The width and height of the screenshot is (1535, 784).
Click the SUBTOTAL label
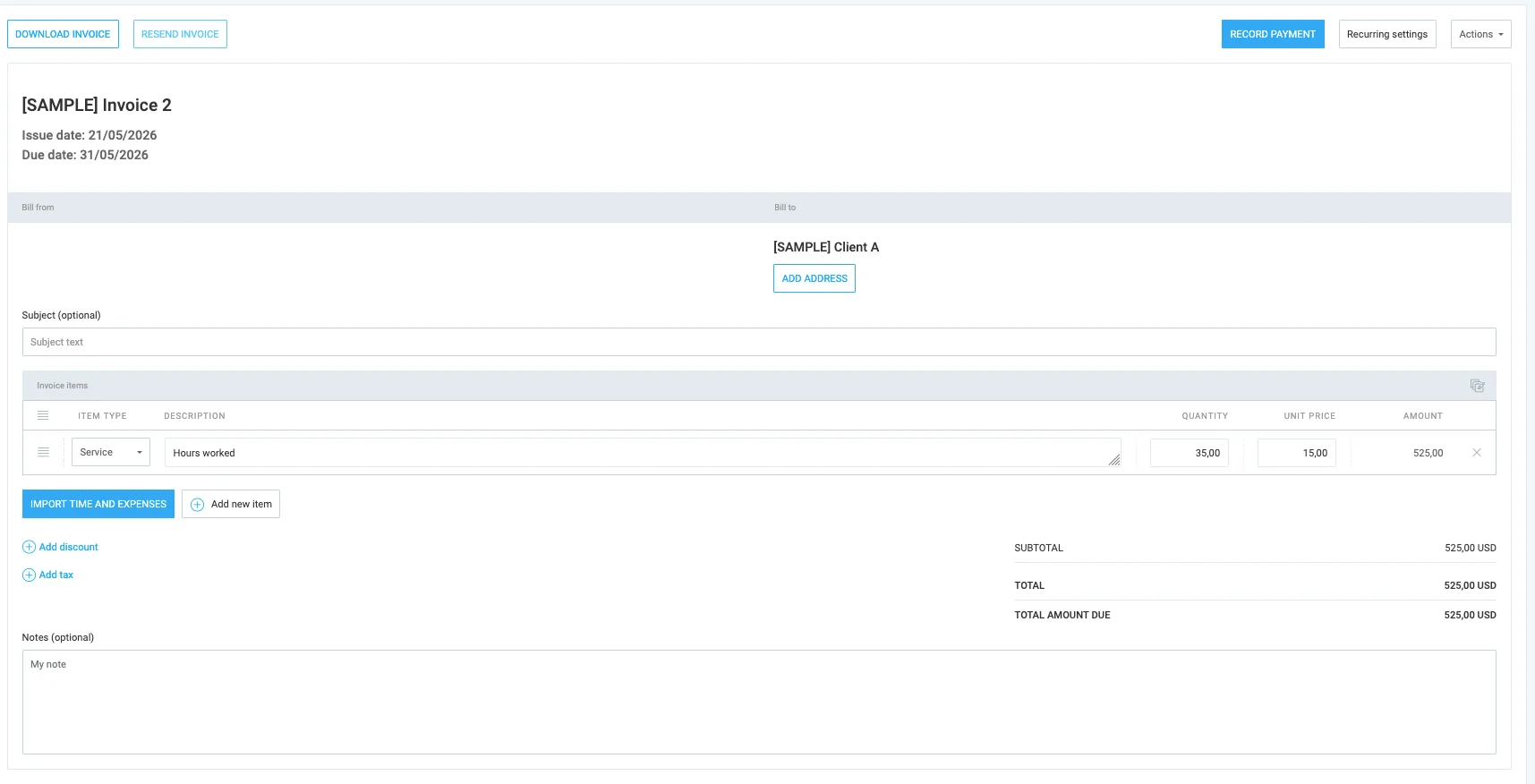(x=1038, y=548)
